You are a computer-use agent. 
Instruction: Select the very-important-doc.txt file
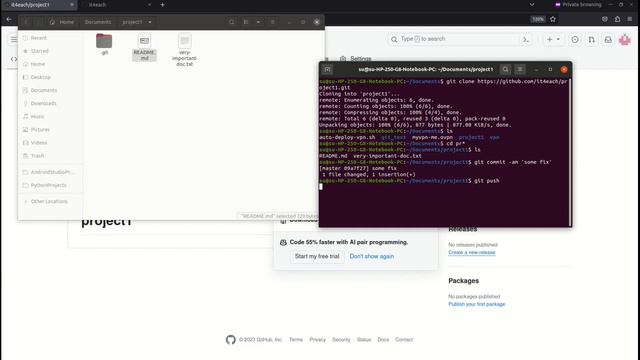click(x=184, y=49)
